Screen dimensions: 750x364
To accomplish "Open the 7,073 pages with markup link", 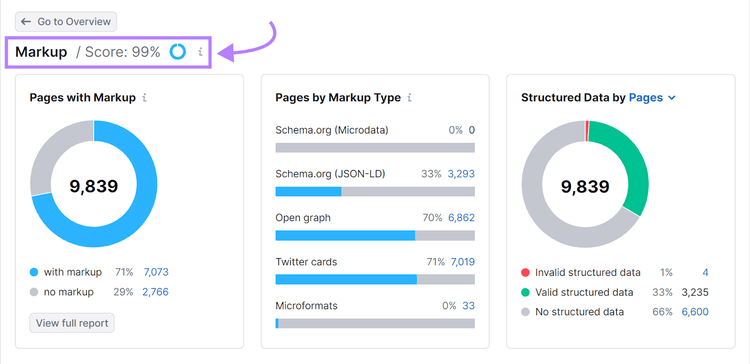I will pyautogui.click(x=156, y=272).
